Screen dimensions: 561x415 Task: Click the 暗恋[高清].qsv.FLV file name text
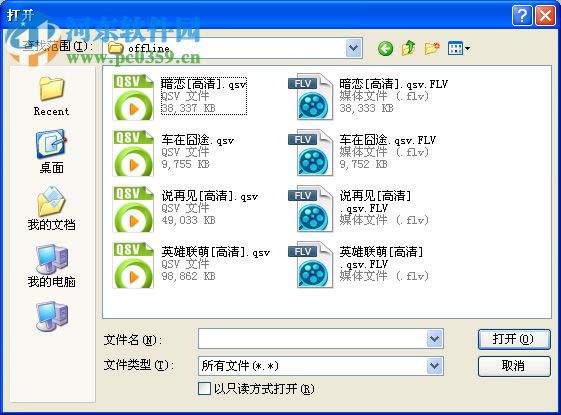(394, 84)
